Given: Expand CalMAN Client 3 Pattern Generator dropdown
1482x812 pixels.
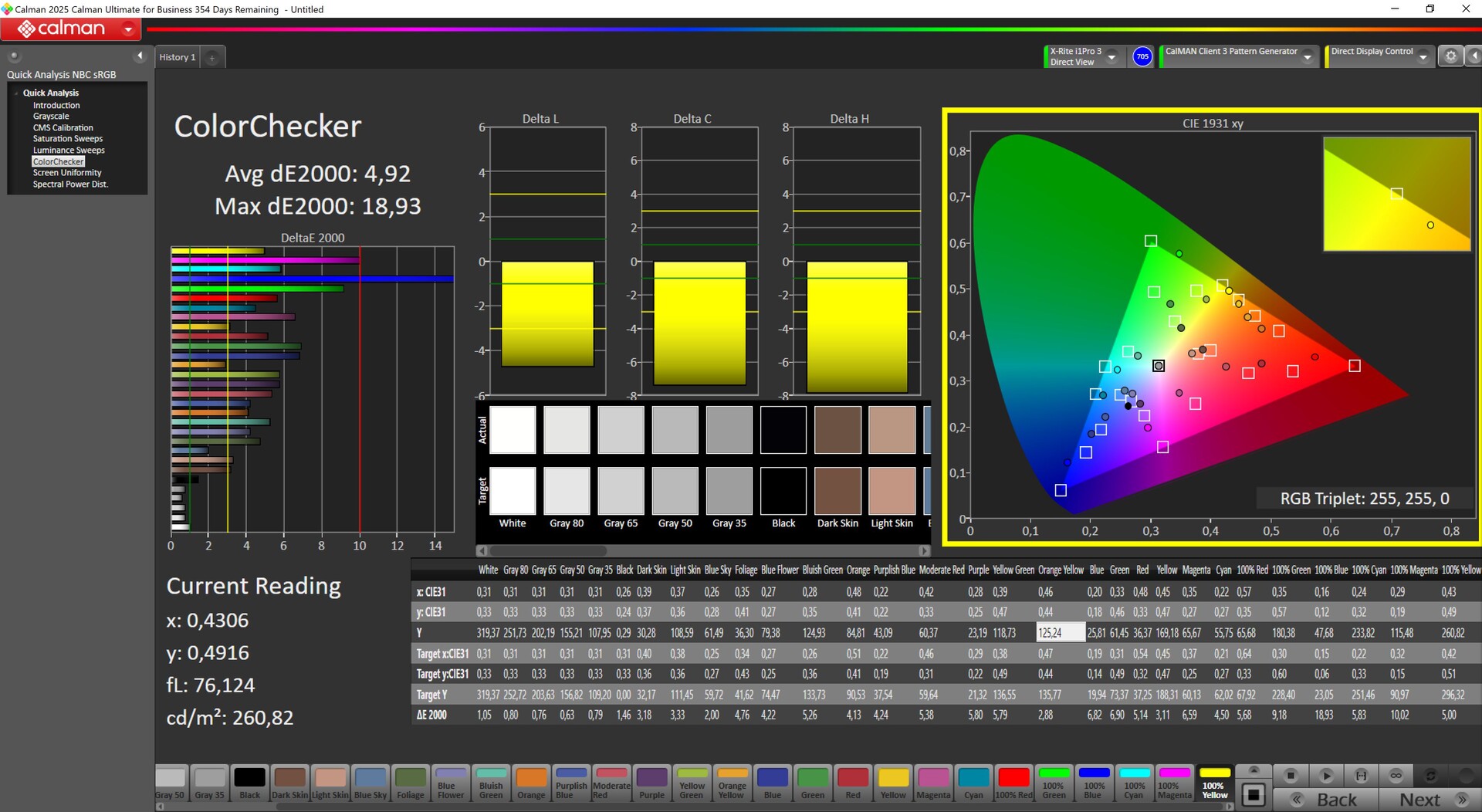Looking at the screenshot, I should 1308,57.
